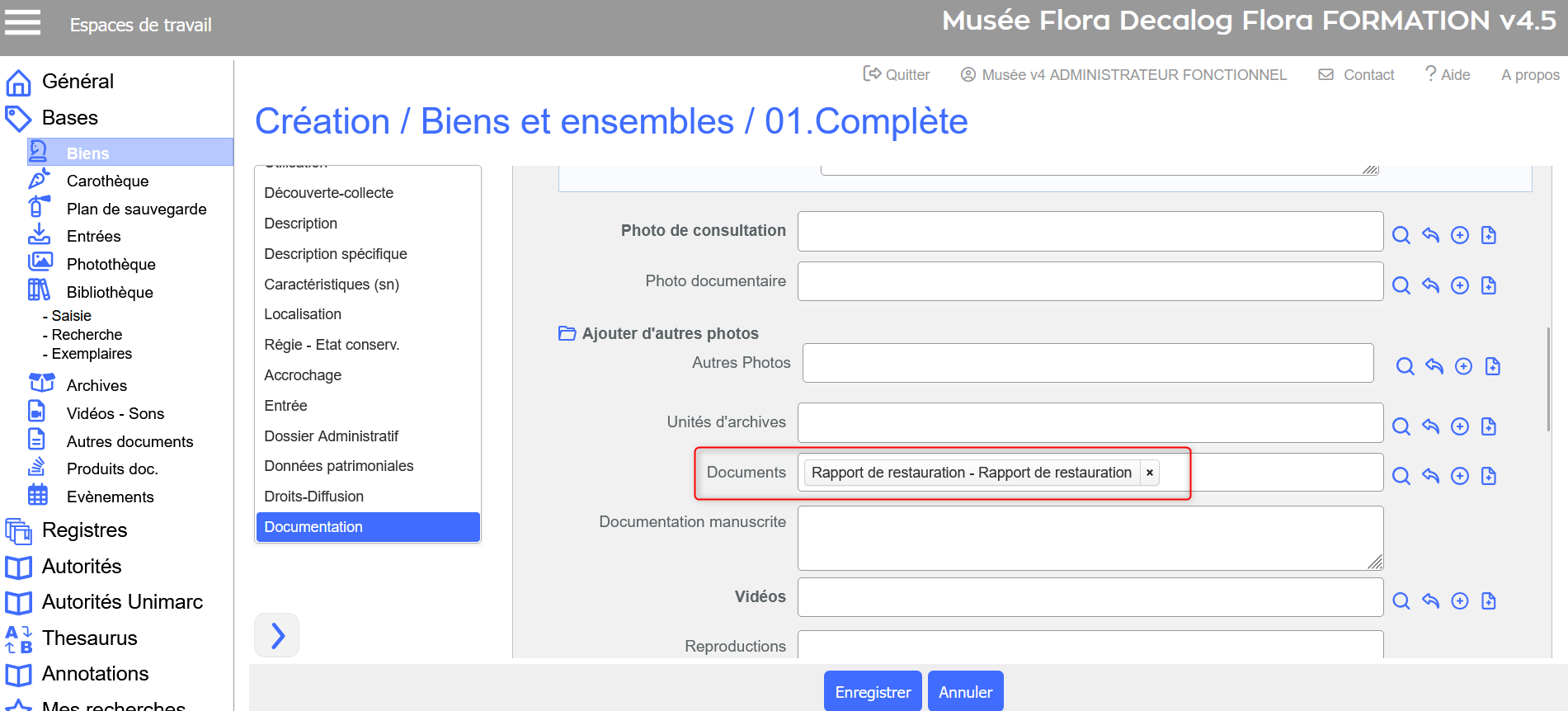Collapse the Ajouter d'autres photos section
Screen dimensions: 1568x711
[567, 333]
